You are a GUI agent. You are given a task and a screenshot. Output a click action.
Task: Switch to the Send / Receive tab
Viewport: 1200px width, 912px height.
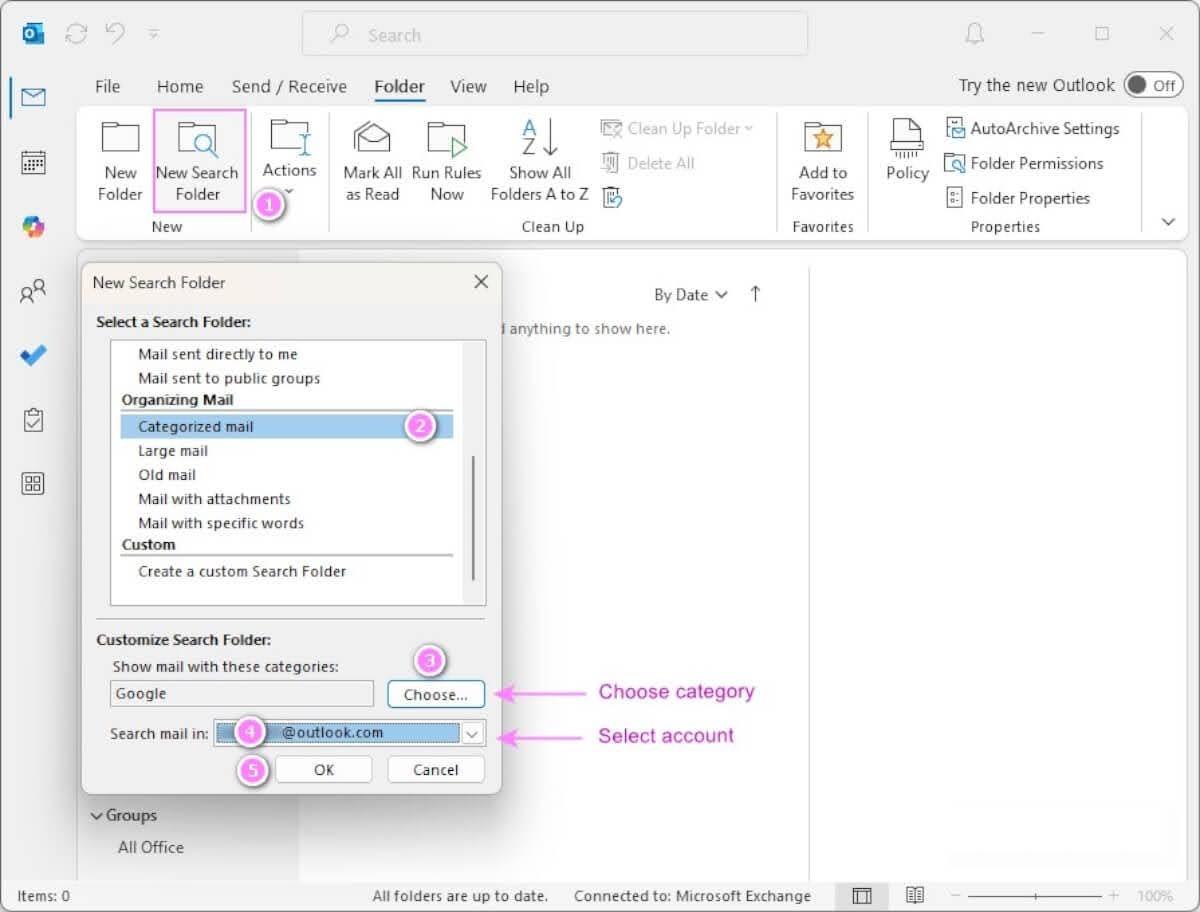289,87
